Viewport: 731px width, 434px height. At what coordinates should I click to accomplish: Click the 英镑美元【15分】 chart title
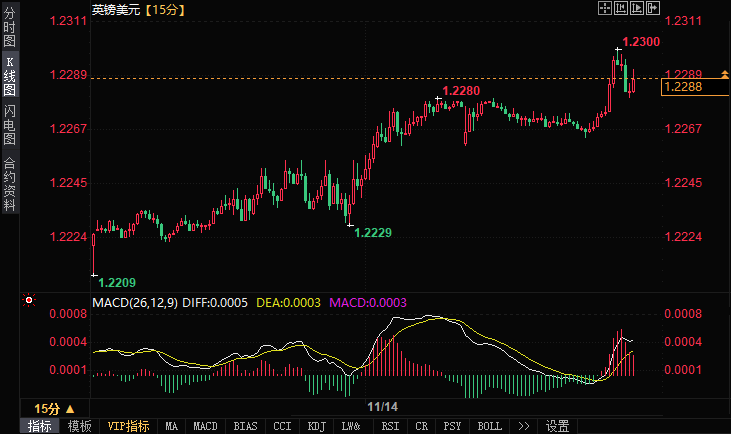tap(138, 10)
